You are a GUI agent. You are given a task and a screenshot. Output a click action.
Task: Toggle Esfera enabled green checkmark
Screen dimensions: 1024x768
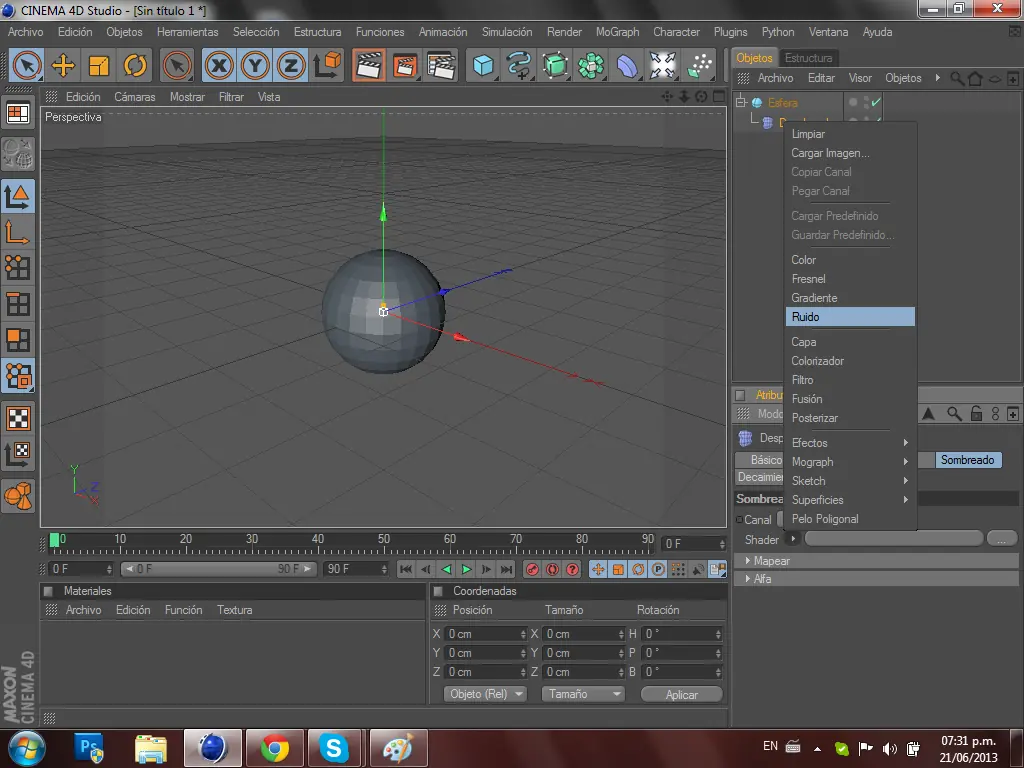coord(876,102)
